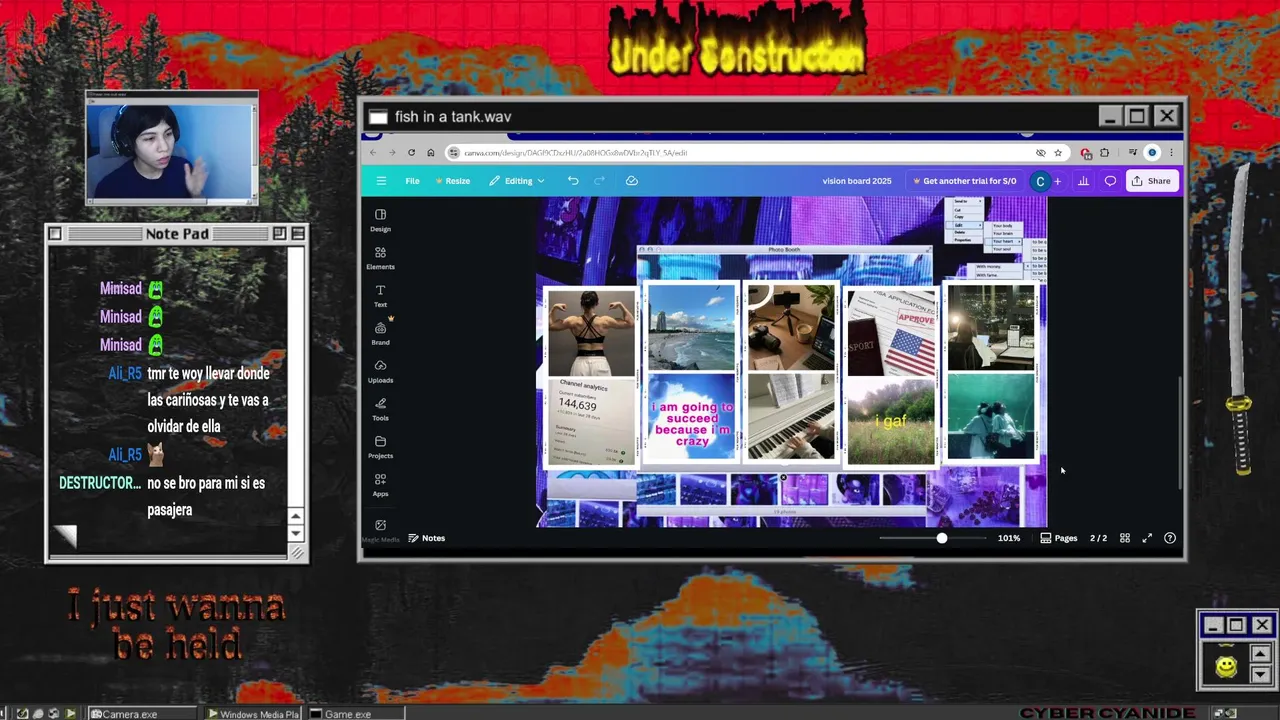Open the Comments speech bubble icon
The width and height of the screenshot is (1280, 720).
1110,181
